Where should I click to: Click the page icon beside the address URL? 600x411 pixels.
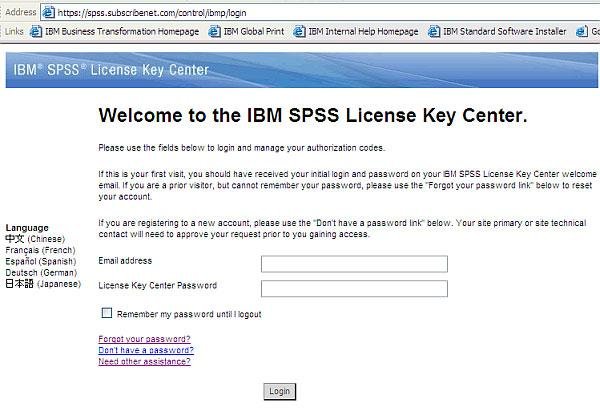click(49, 12)
